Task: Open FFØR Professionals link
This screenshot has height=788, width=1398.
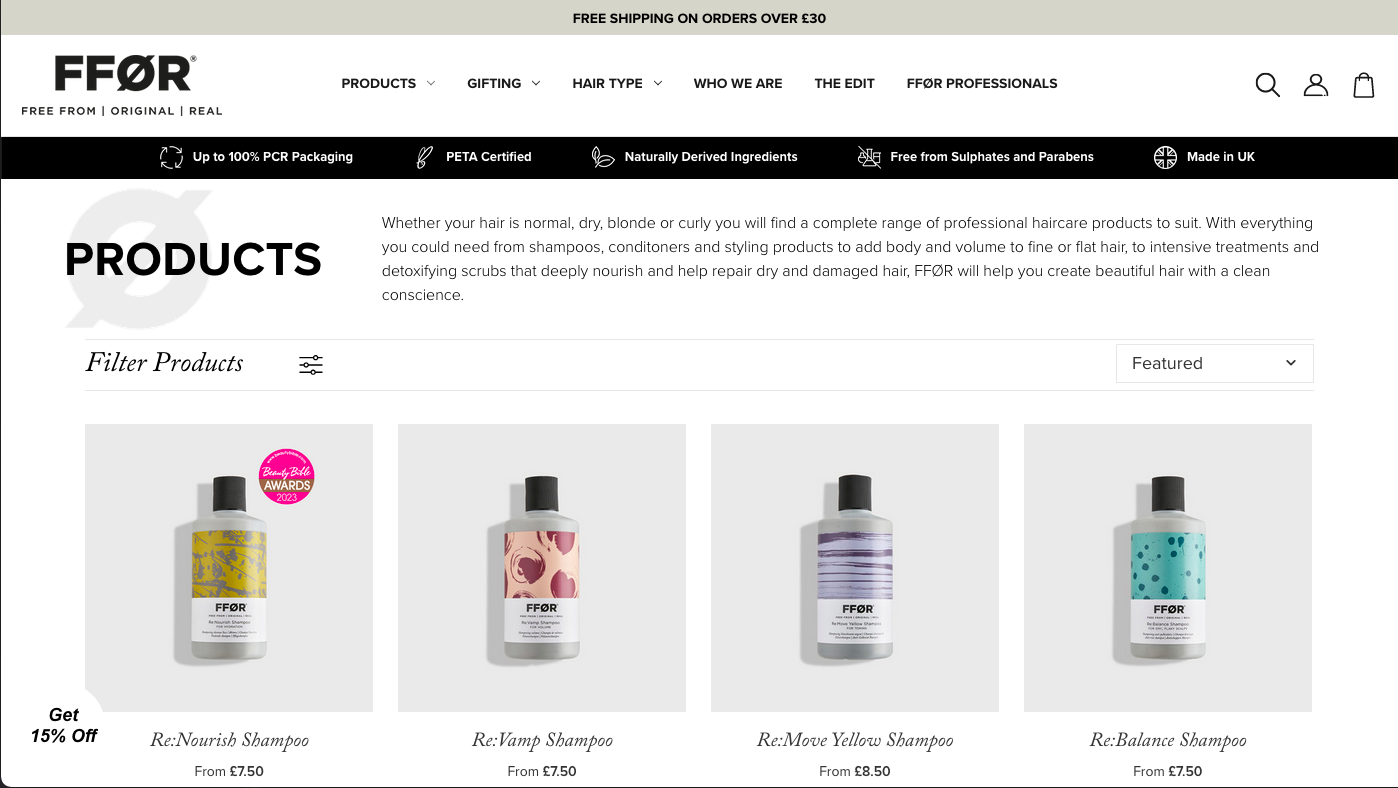Action: tap(982, 83)
